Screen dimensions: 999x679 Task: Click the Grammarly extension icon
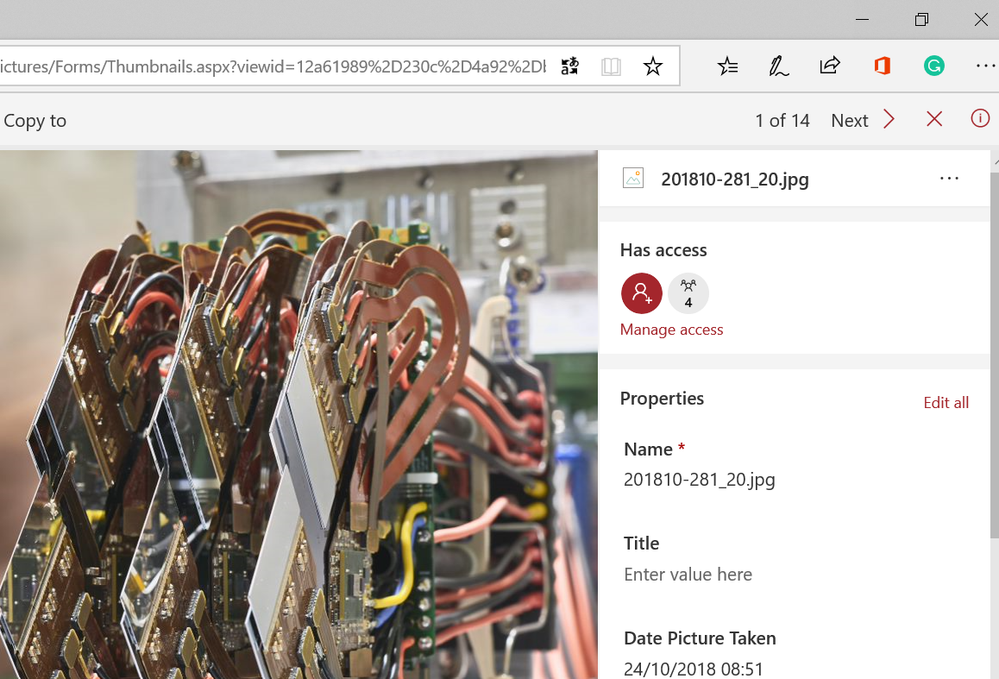[x=934, y=66]
